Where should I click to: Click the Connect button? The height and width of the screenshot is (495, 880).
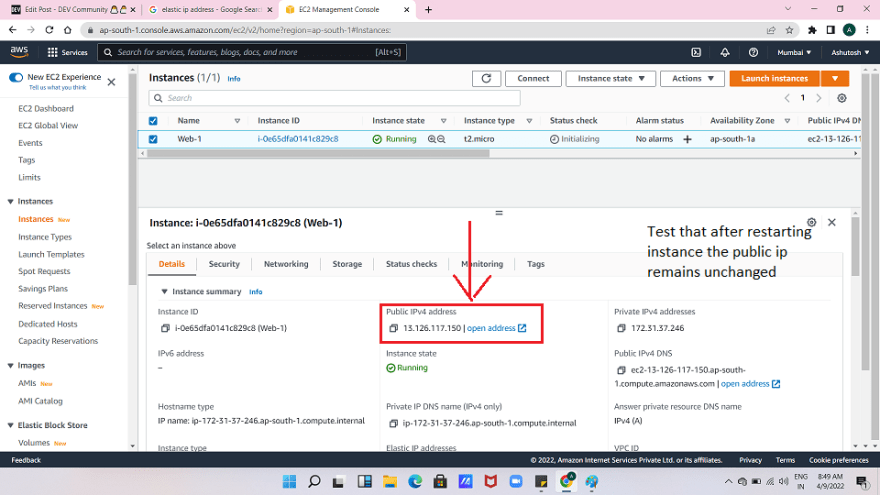pos(533,79)
